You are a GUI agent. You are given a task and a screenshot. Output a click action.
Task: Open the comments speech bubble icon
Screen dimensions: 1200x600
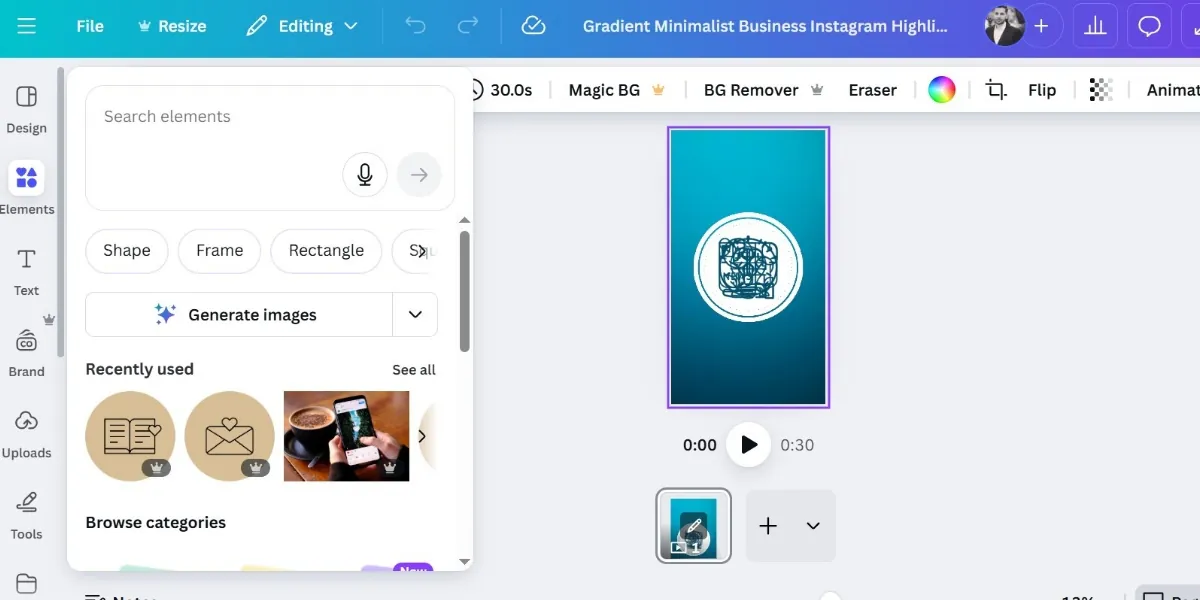1150,26
